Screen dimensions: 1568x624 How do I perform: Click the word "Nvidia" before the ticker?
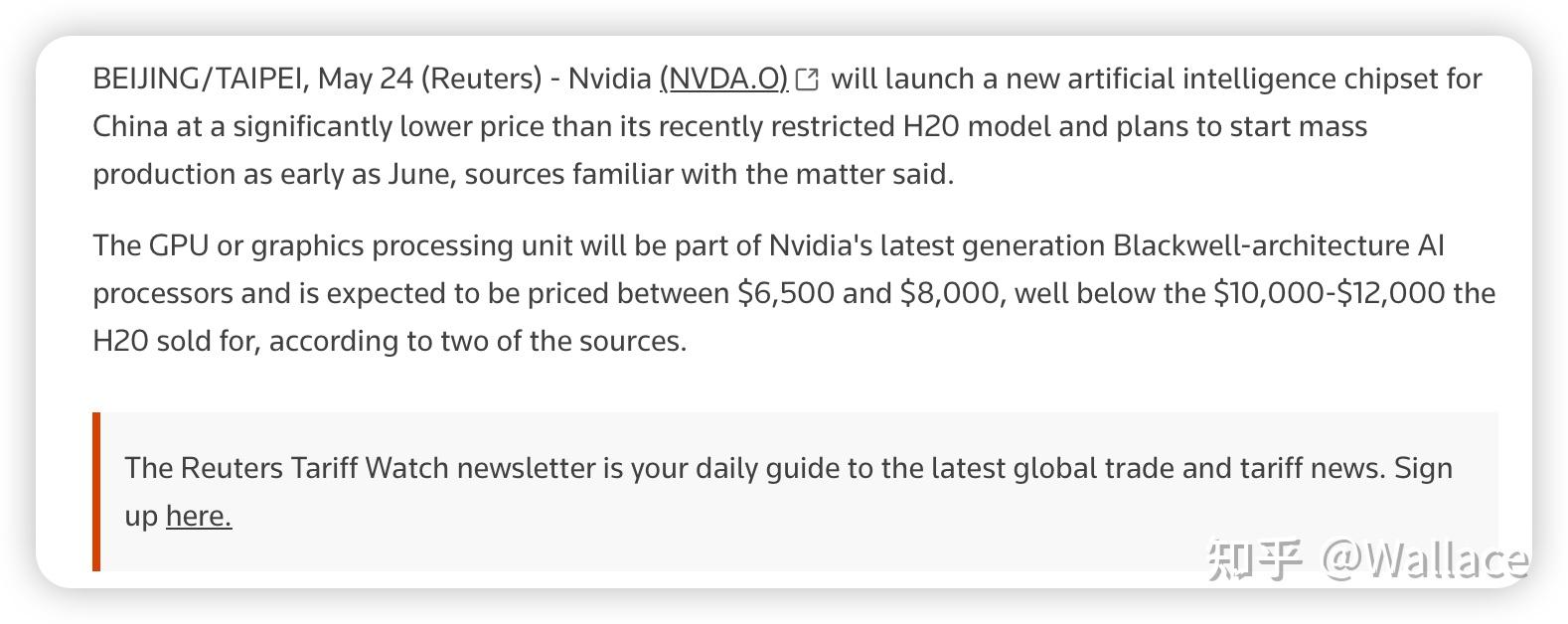[x=609, y=78]
